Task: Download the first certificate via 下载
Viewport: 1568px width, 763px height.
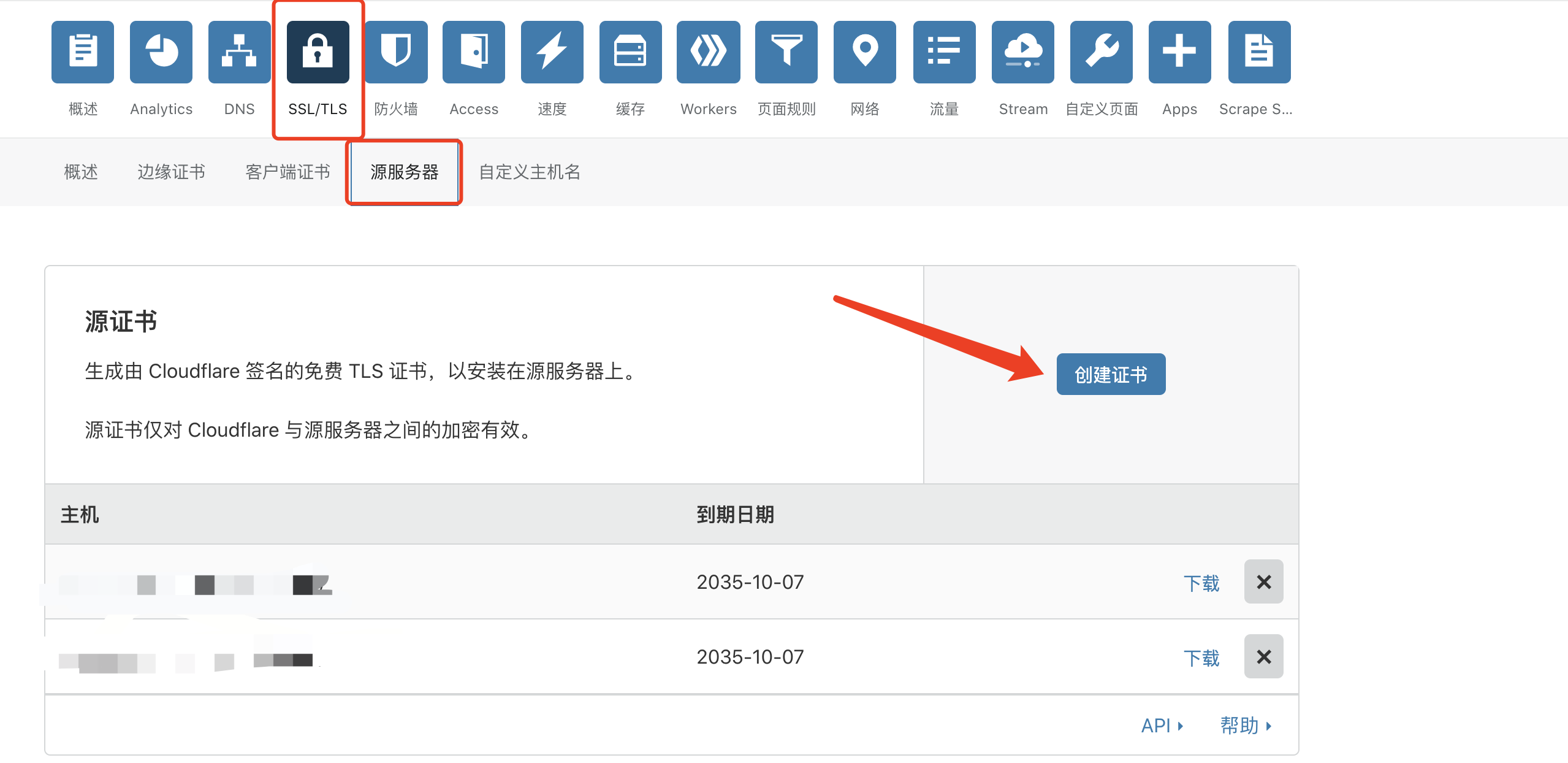Action: tap(1201, 583)
